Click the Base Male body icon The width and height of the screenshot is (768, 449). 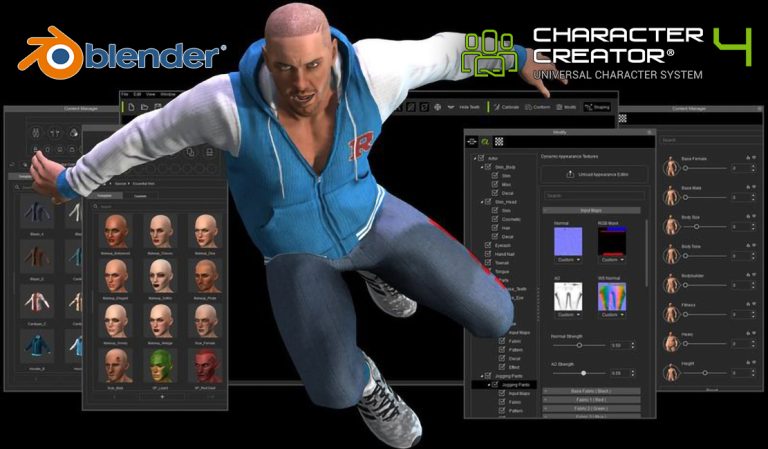[x=671, y=196]
